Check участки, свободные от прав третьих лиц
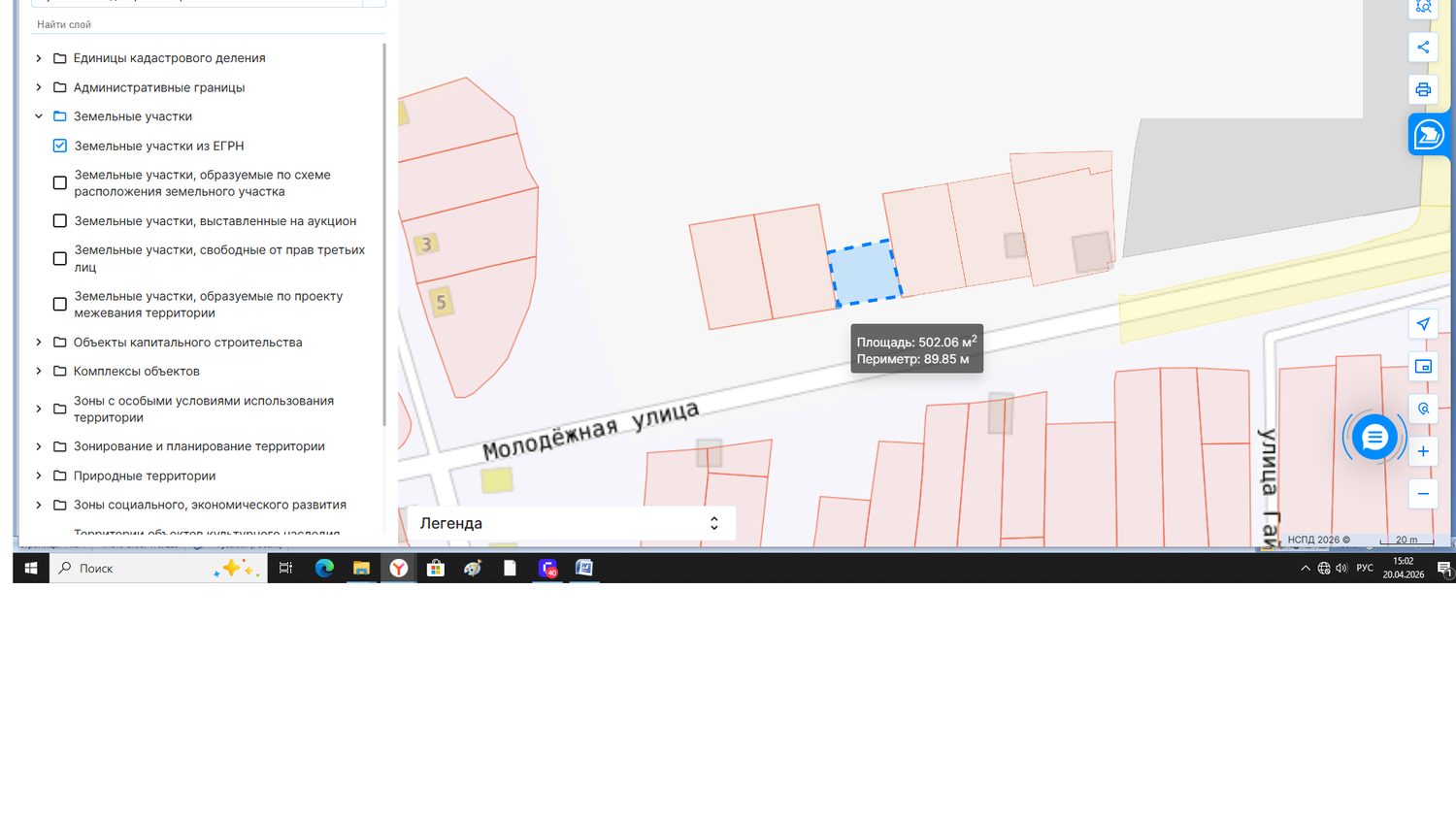Screen dimensions: 1456x819 click(59, 258)
